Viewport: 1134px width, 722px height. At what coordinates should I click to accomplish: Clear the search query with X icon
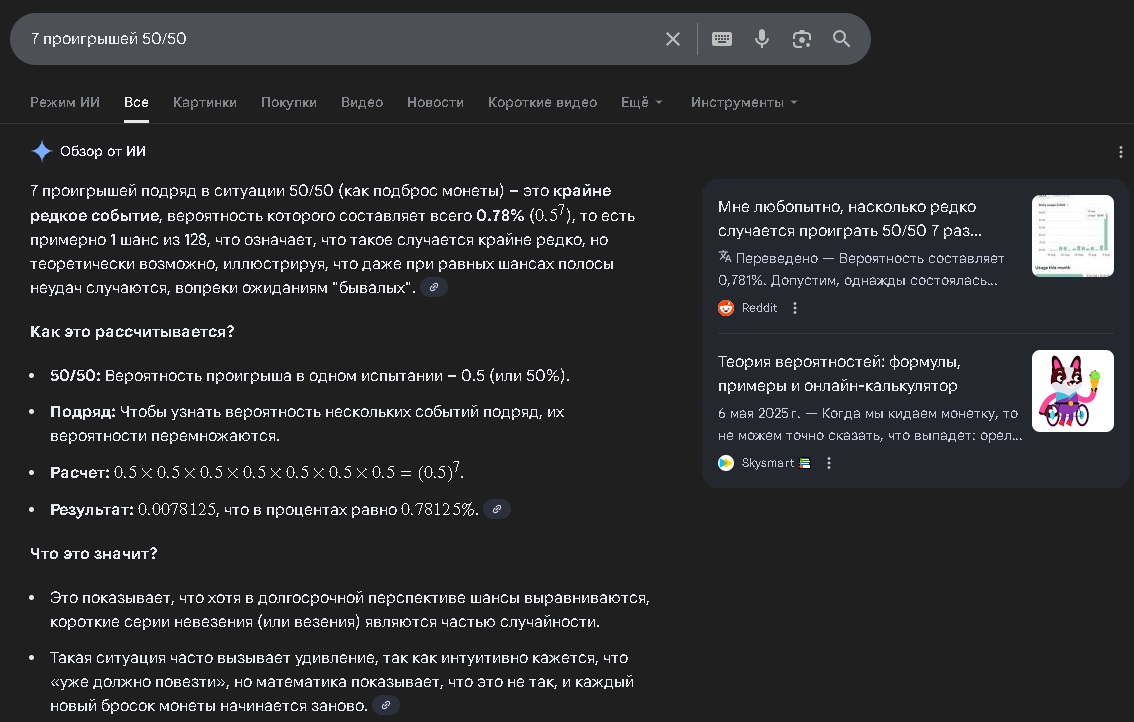(x=673, y=39)
